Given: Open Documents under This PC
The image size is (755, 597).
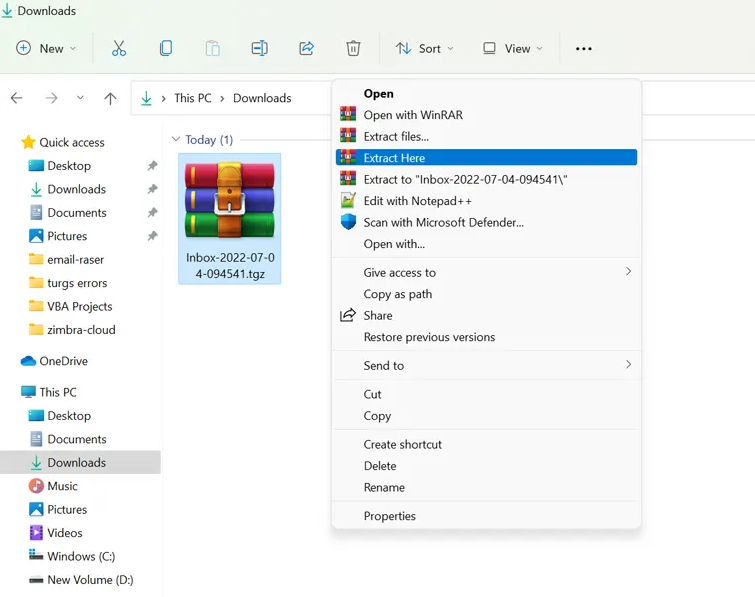Looking at the screenshot, I should click(67, 439).
